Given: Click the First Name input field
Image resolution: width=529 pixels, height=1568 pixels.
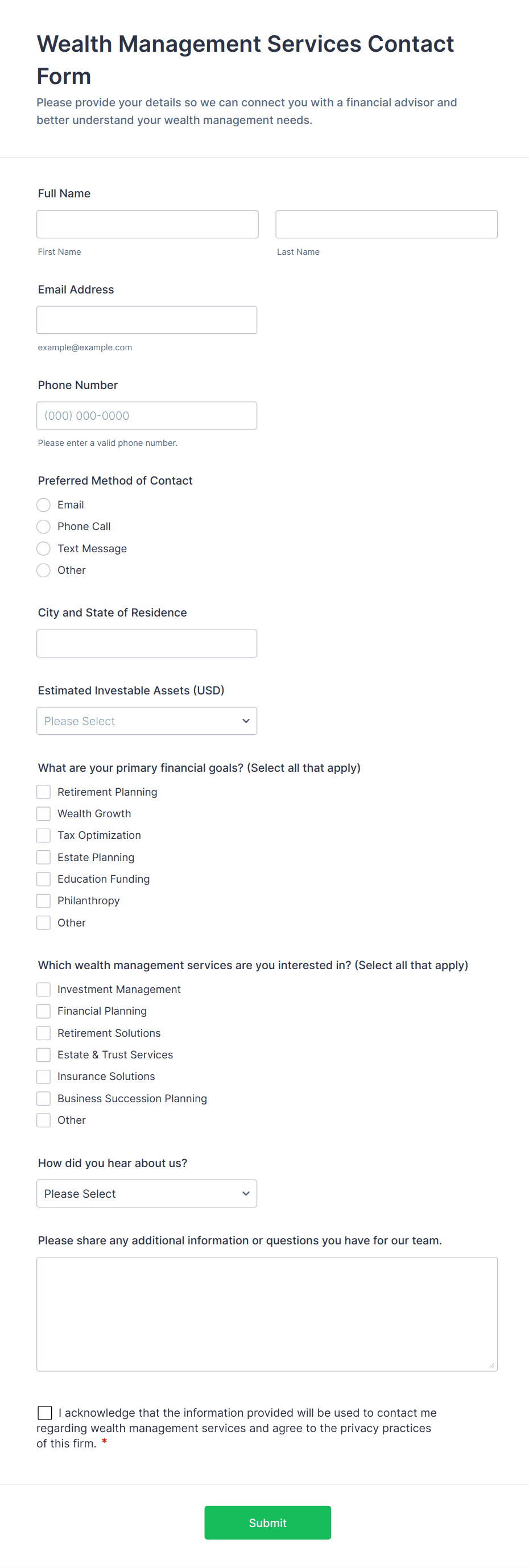Looking at the screenshot, I should 147,224.
